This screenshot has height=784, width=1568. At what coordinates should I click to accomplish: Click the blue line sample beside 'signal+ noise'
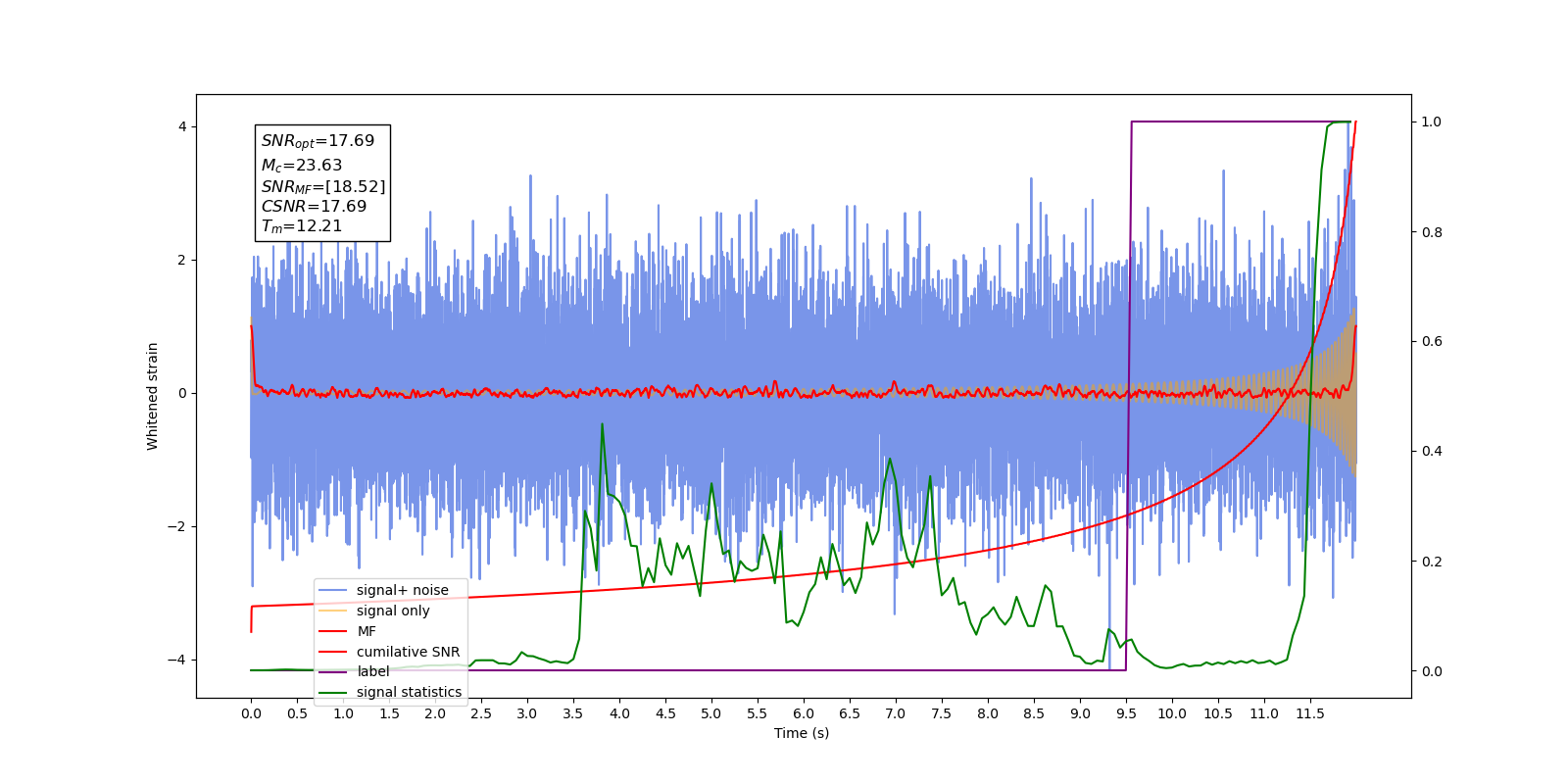[x=333, y=590]
